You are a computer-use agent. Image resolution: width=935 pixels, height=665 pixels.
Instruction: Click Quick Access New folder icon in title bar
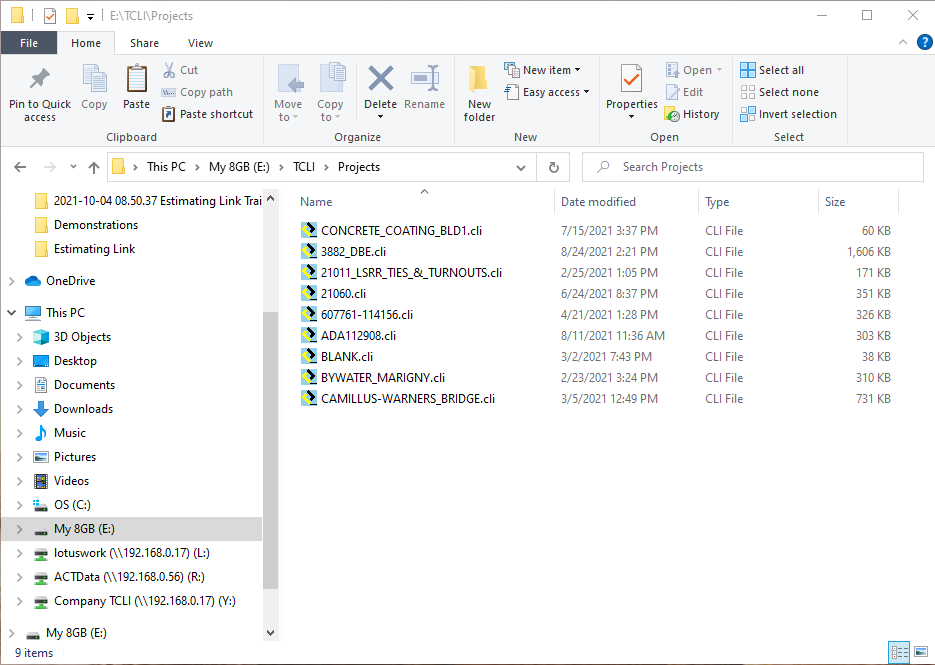pyautogui.click(x=72, y=16)
